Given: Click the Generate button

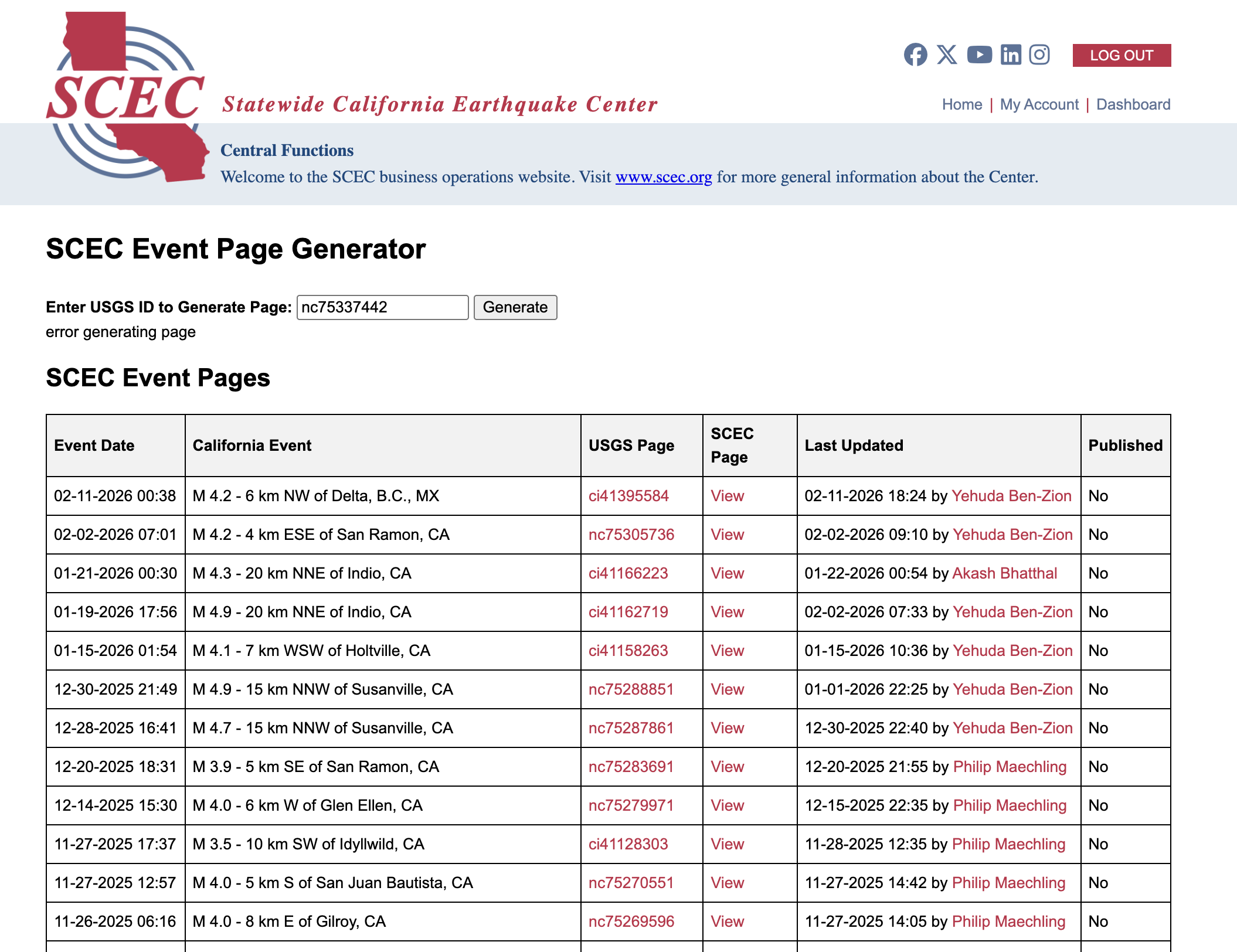Looking at the screenshot, I should [x=515, y=307].
